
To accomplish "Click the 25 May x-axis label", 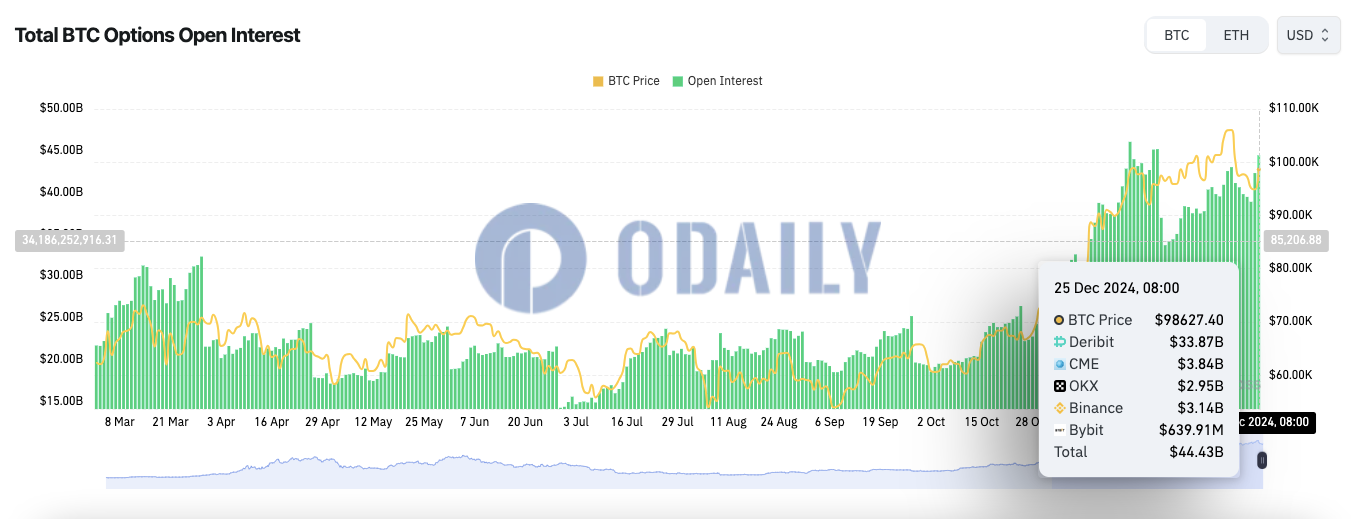I will tap(424, 422).
